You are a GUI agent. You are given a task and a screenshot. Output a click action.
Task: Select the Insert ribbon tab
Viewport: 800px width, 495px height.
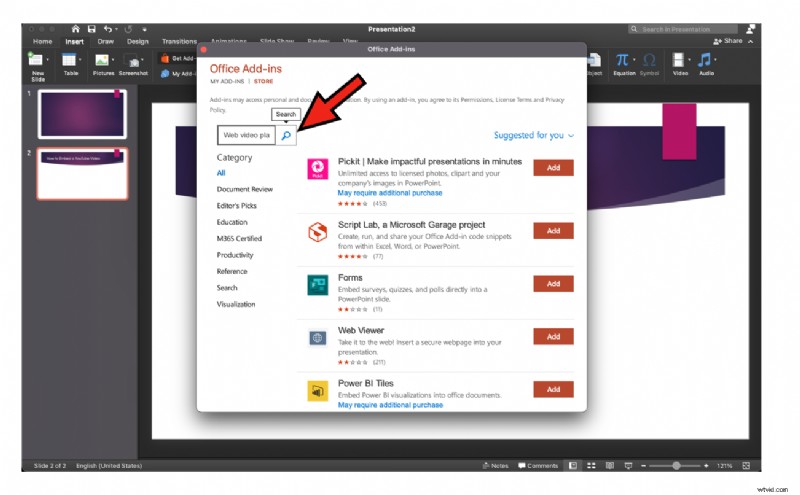[74, 41]
